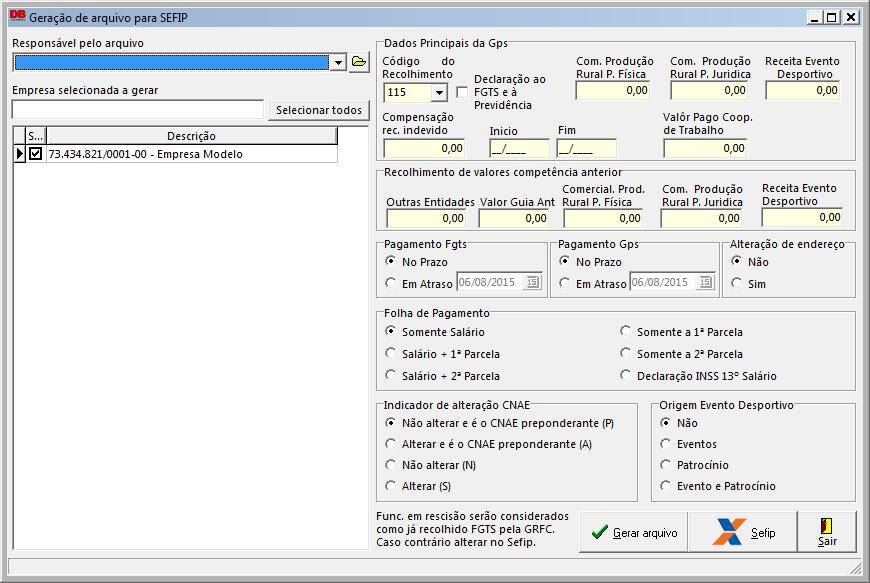
Task: Uncheck the Empresa Modelo selection checkbox
Action: [x=35, y=154]
